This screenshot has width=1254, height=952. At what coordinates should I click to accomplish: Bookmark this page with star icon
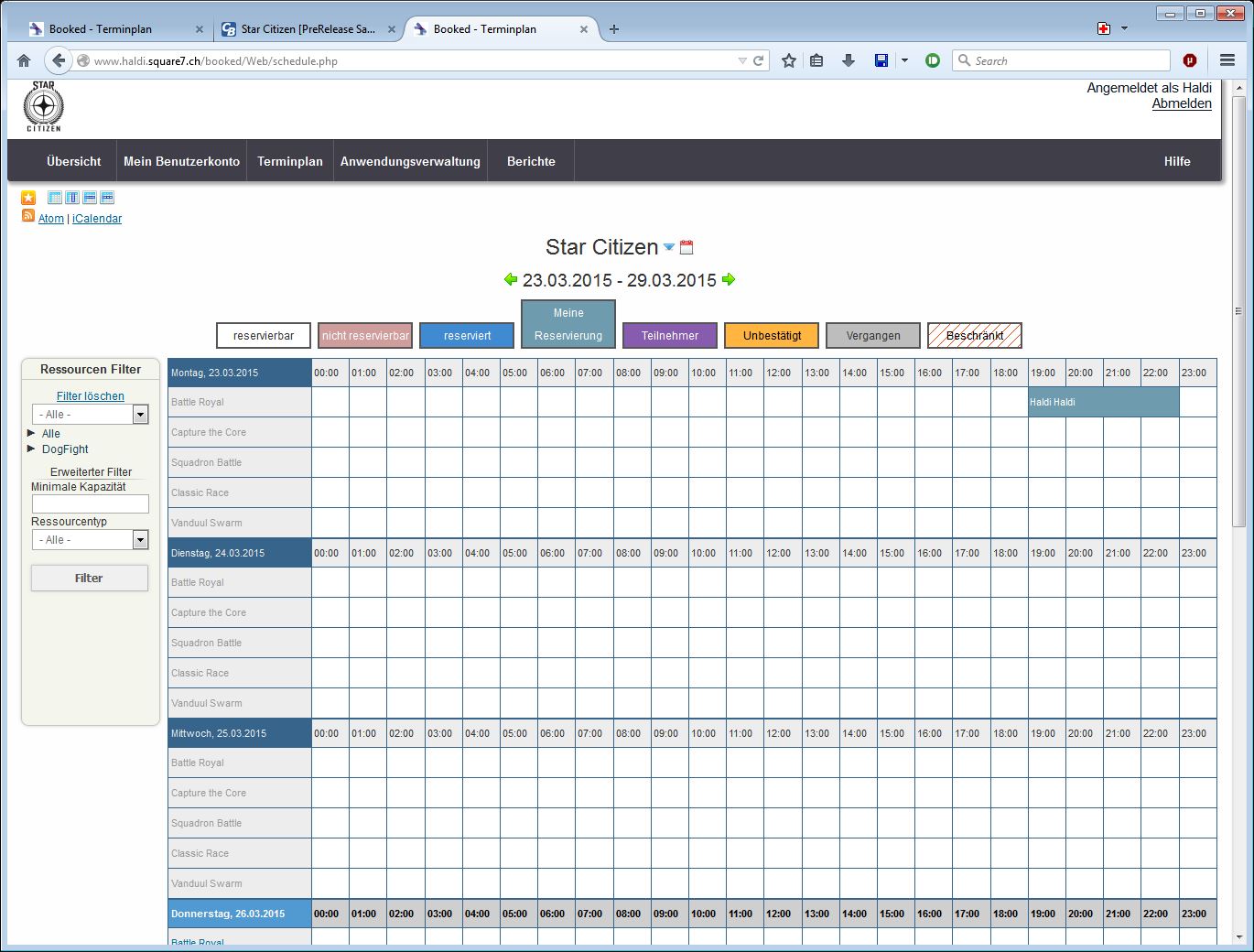click(789, 60)
